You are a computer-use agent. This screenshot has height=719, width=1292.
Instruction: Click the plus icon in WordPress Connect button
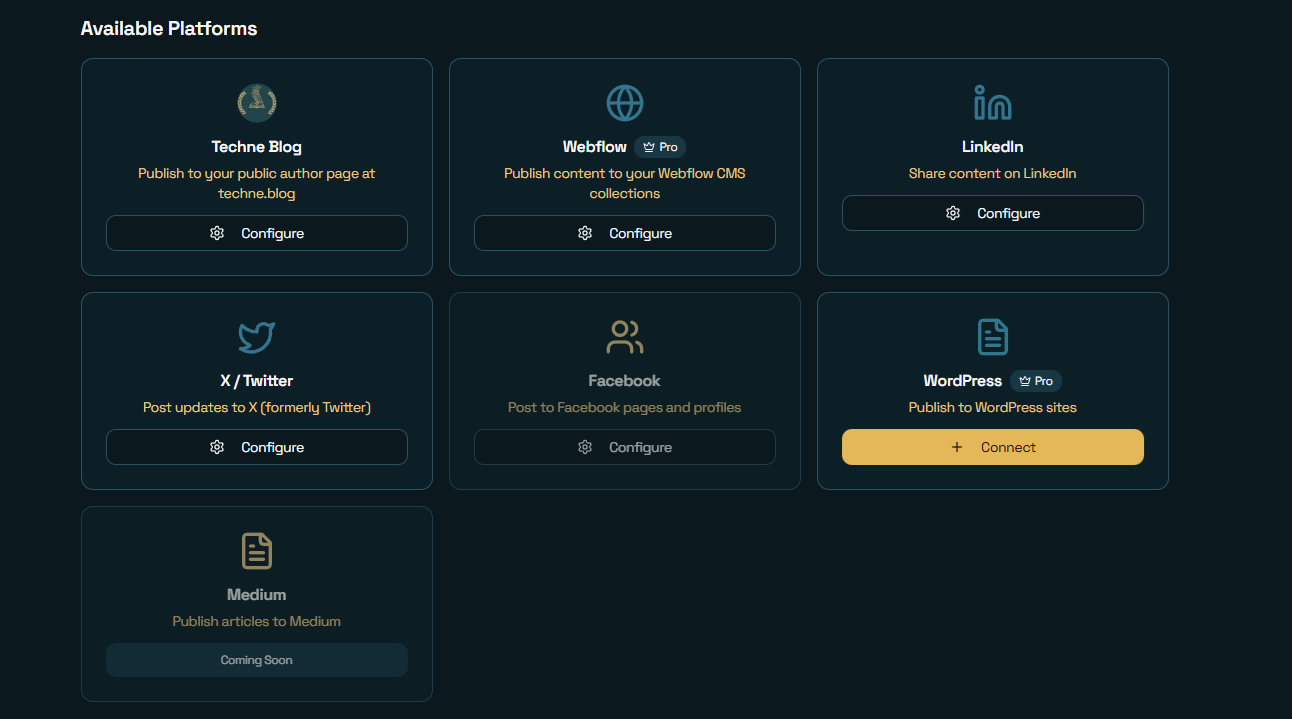(957, 447)
